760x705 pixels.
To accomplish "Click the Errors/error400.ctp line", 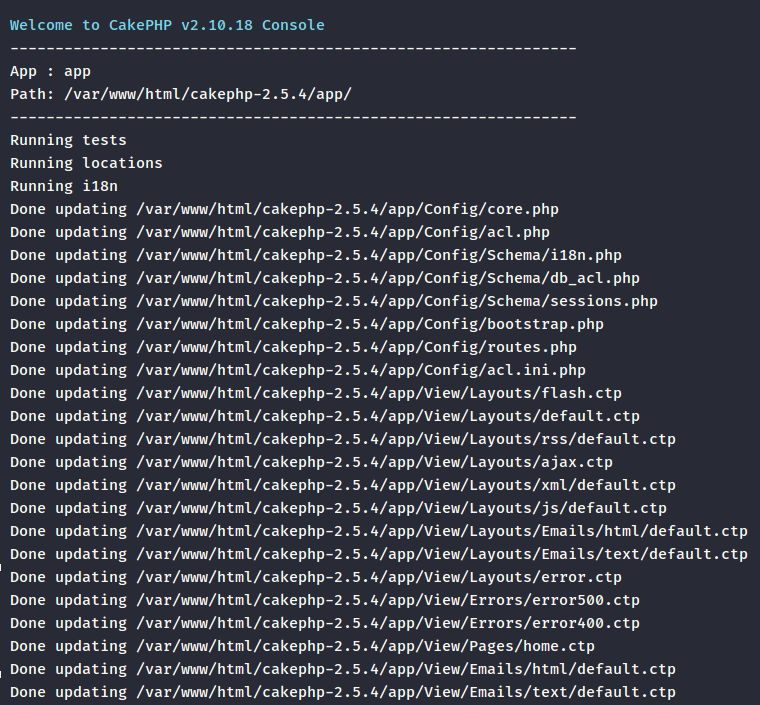I will coord(324,623).
